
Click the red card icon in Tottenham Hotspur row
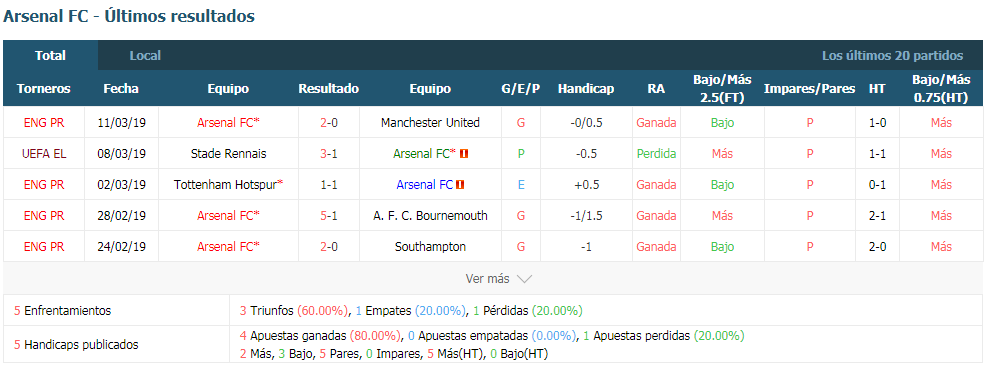click(460, 185)
